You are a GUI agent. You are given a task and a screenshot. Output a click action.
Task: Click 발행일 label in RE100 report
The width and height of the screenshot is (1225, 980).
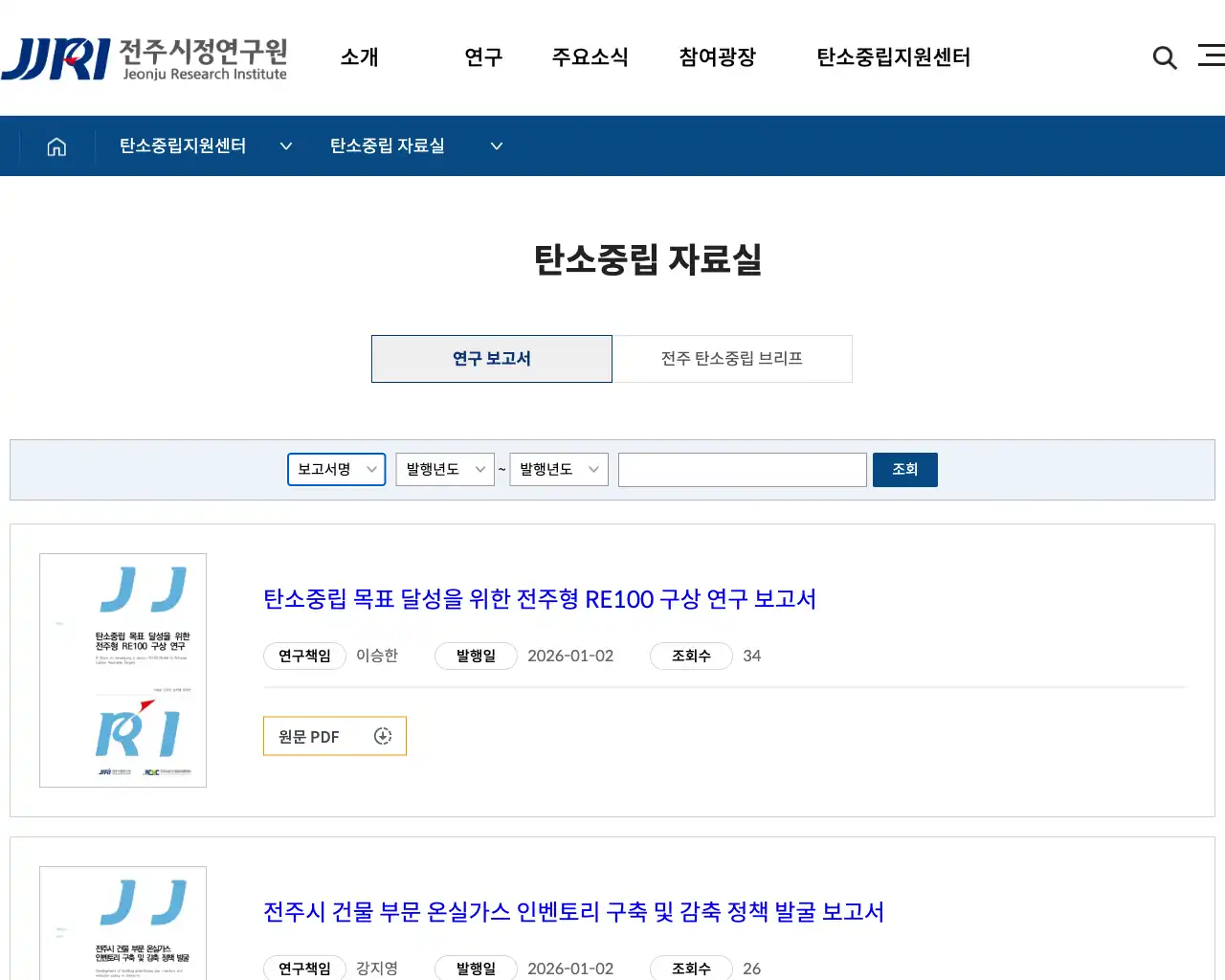(476, 656)
